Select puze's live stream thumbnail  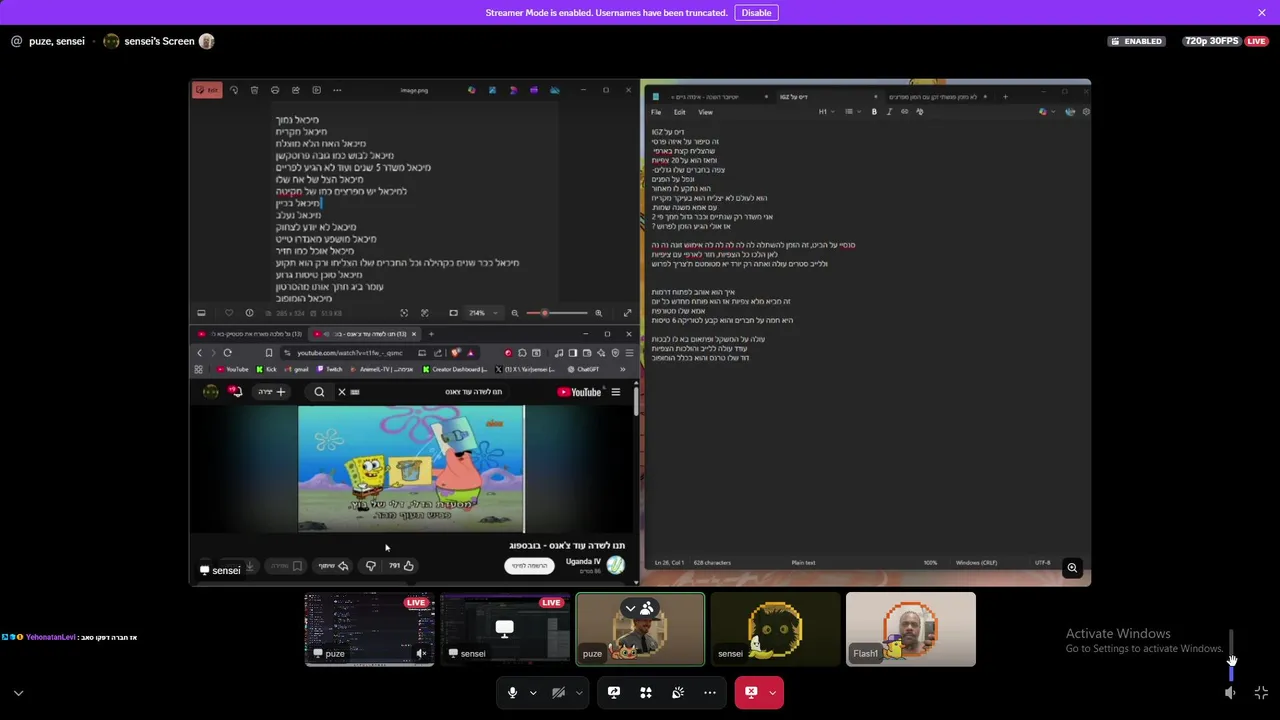(369, 629)
